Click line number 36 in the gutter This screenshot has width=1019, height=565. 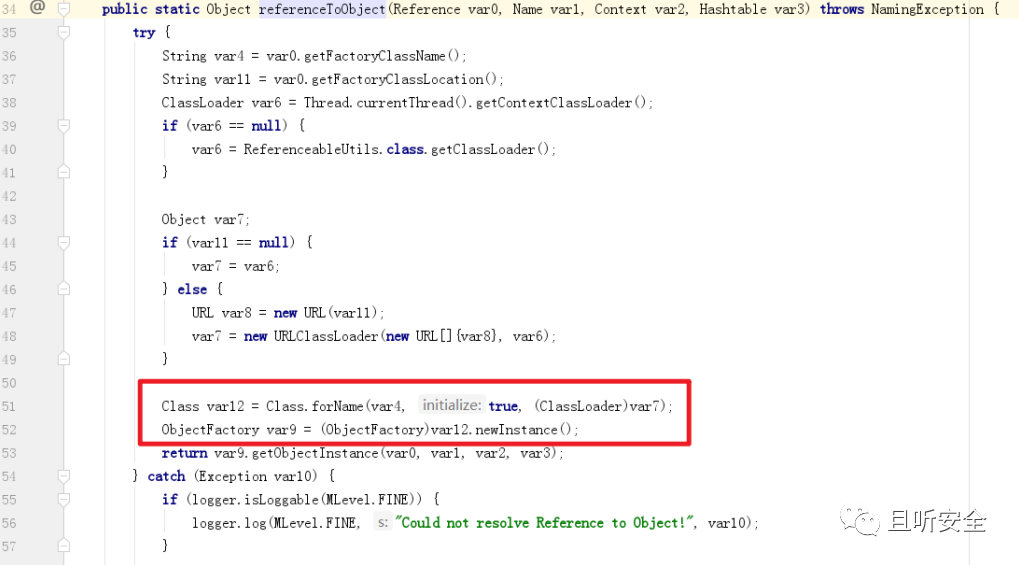(9, 56)
